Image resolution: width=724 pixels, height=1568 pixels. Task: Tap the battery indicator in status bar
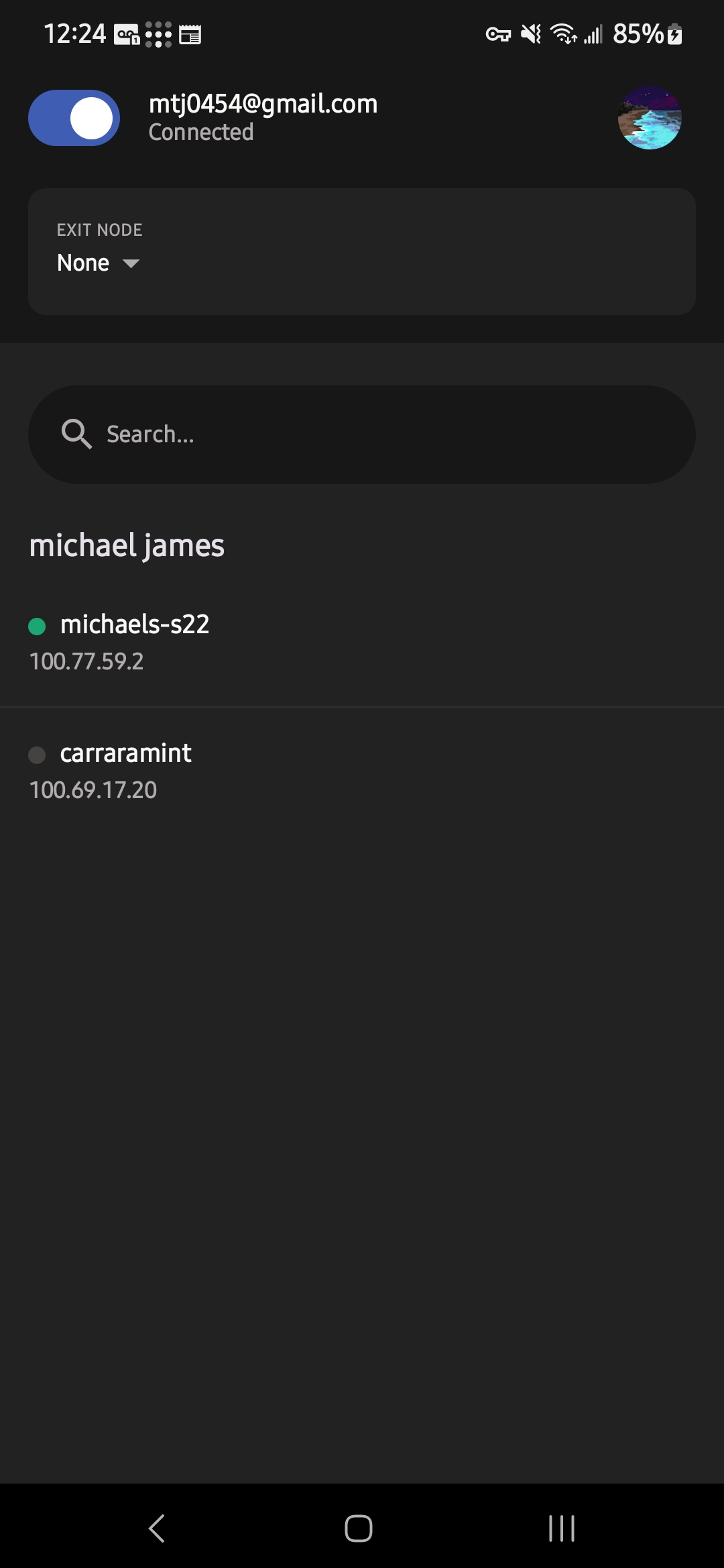tap(674, 34)
